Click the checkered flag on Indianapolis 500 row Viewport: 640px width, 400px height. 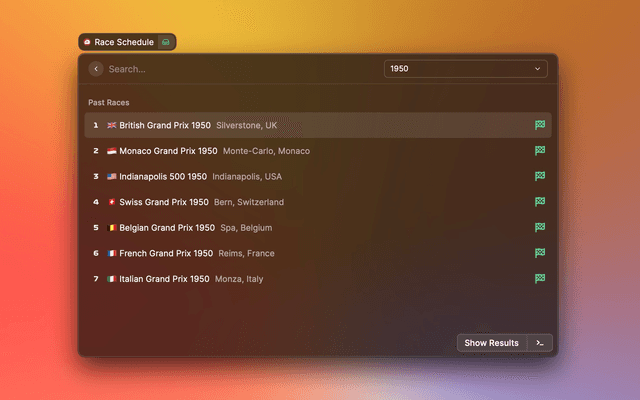coord(540,176)
